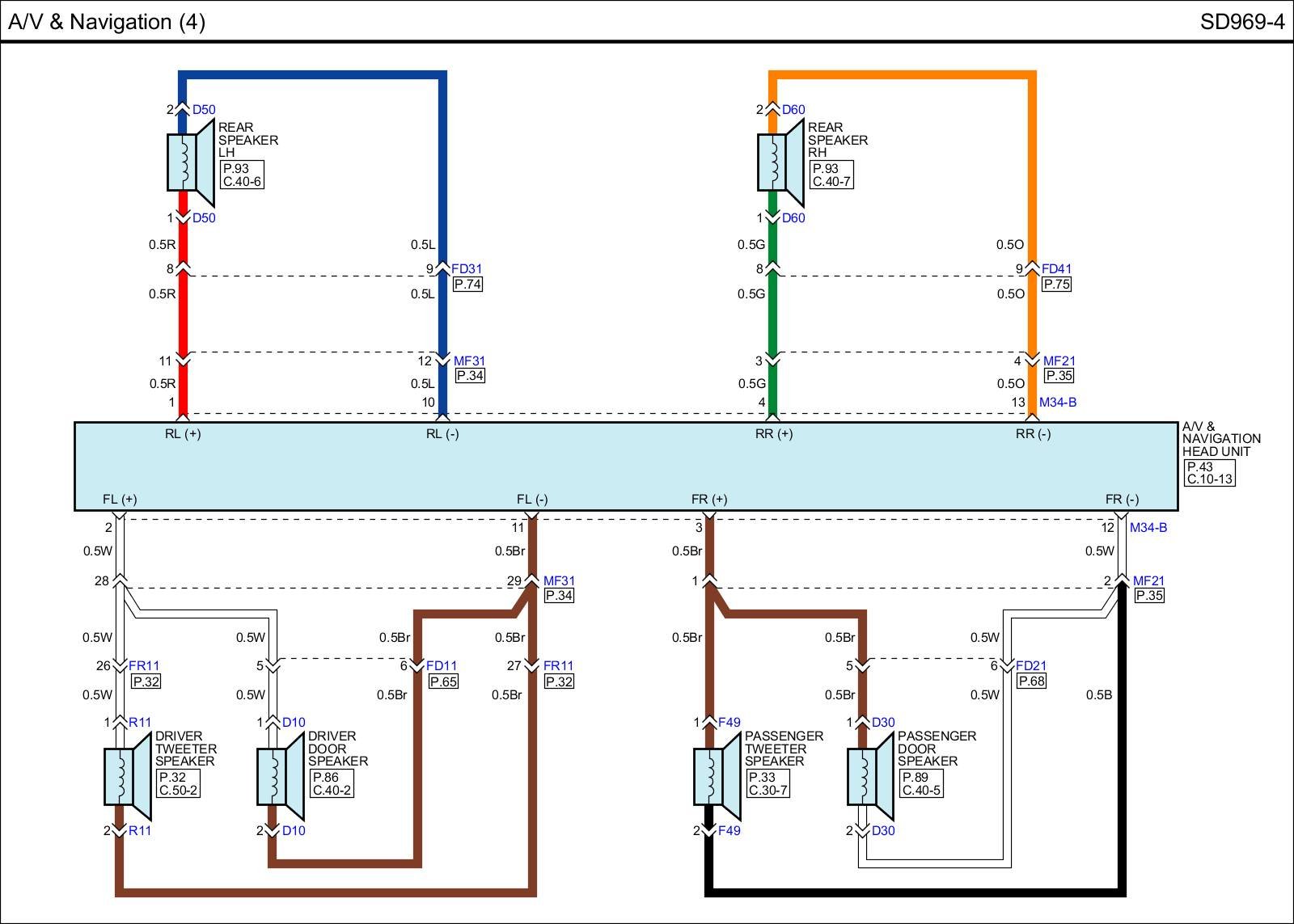Click the SD969-4 diagram code
Screen dimensions: 1294x924
1241,22
